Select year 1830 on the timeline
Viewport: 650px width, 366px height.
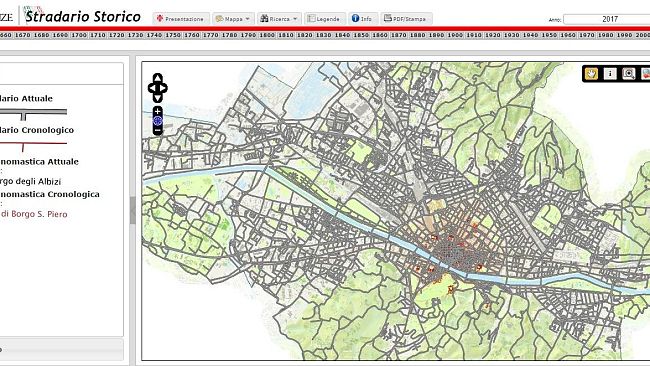click(323, 35)
